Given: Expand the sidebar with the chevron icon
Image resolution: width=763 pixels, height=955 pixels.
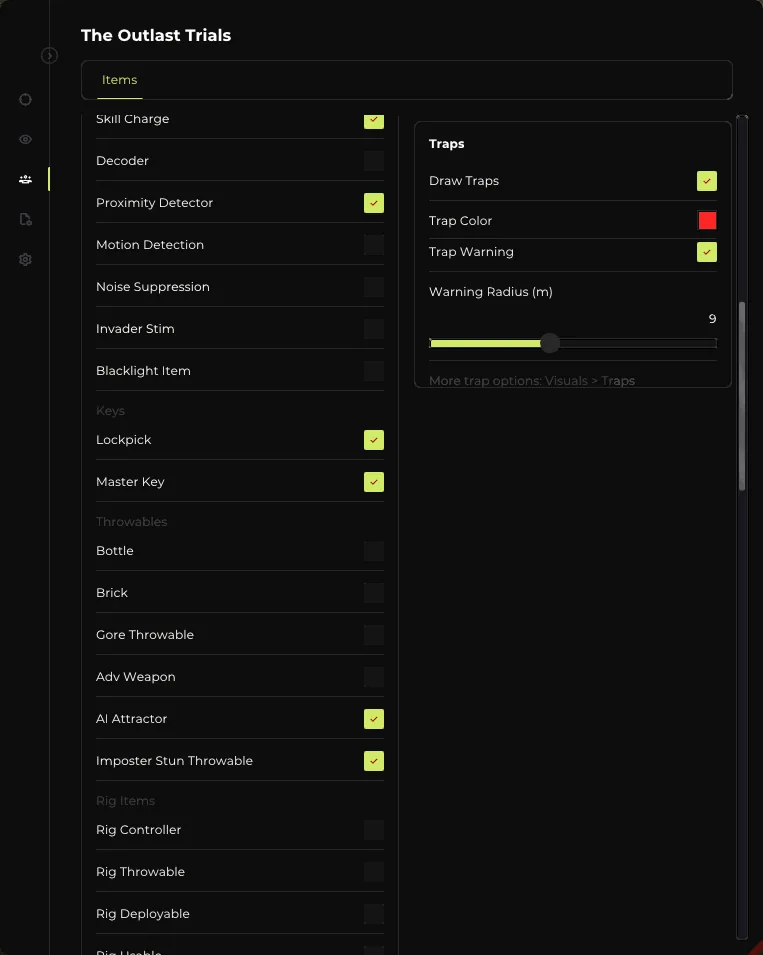Looking at the screenshot, I should (x=49, y=55).
